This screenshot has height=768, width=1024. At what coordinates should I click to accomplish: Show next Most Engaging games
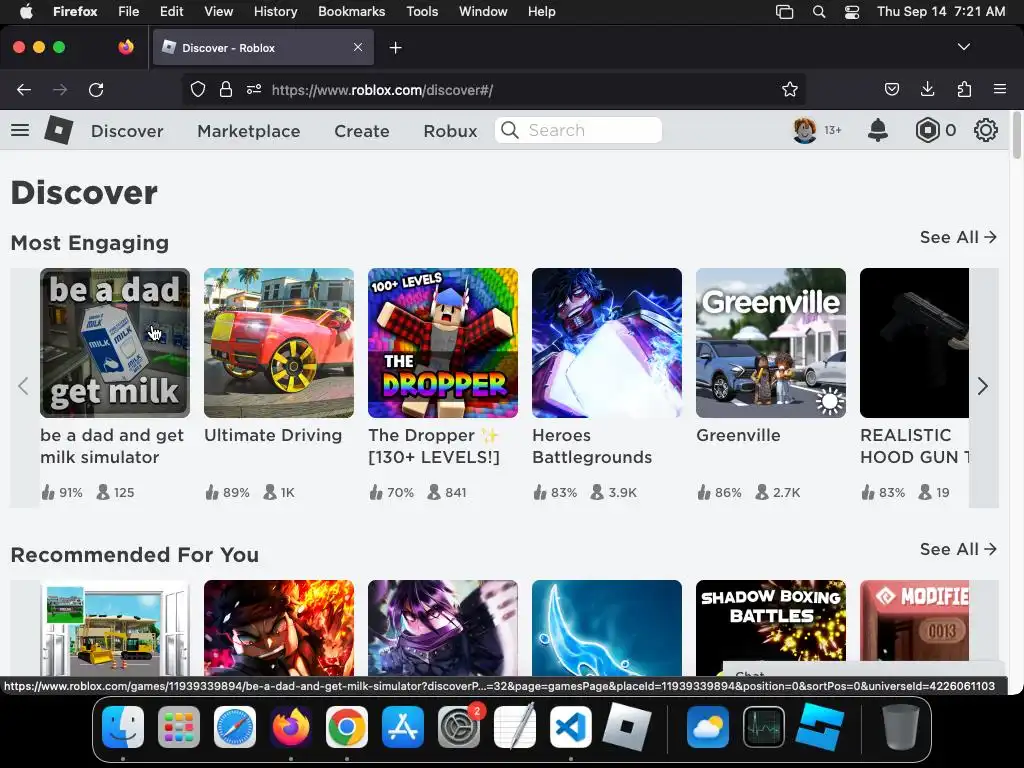coord(983,386)
